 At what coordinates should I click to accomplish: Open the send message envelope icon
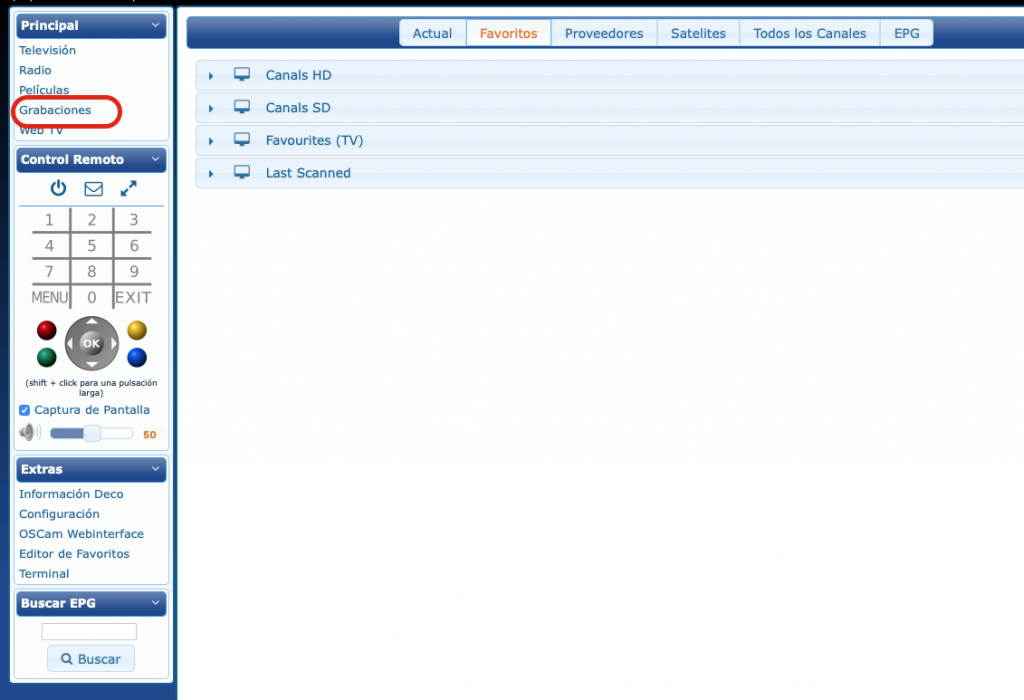[93, 188]
